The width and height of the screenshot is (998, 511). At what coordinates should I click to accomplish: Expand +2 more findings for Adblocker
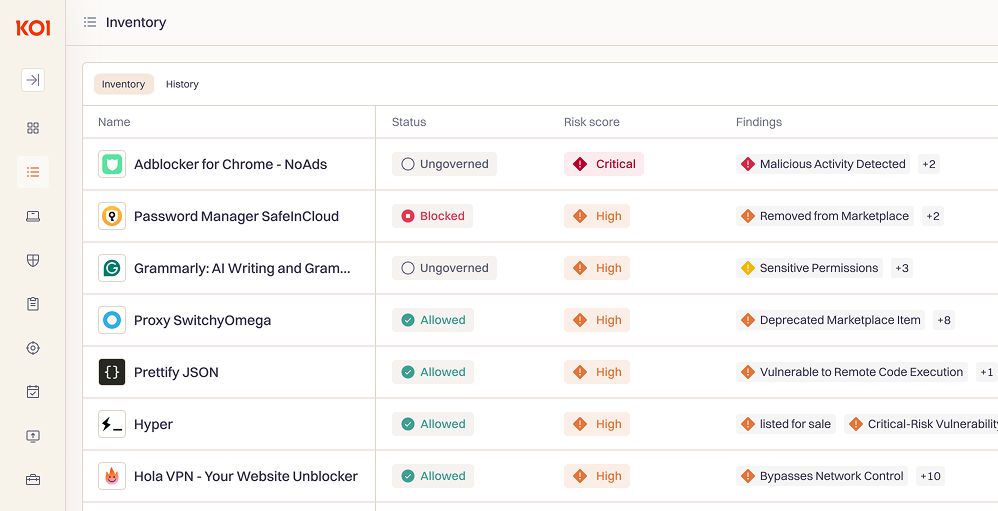[x=929, y=164]
